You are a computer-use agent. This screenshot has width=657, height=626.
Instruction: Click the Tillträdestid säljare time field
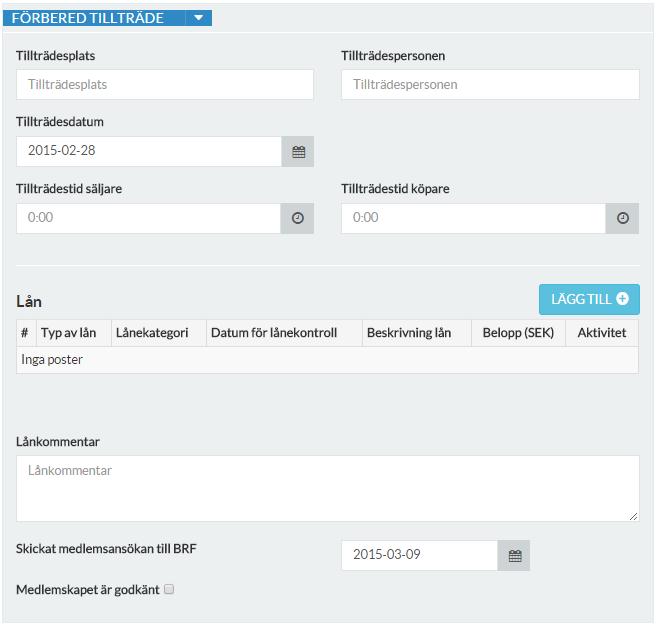149,218
